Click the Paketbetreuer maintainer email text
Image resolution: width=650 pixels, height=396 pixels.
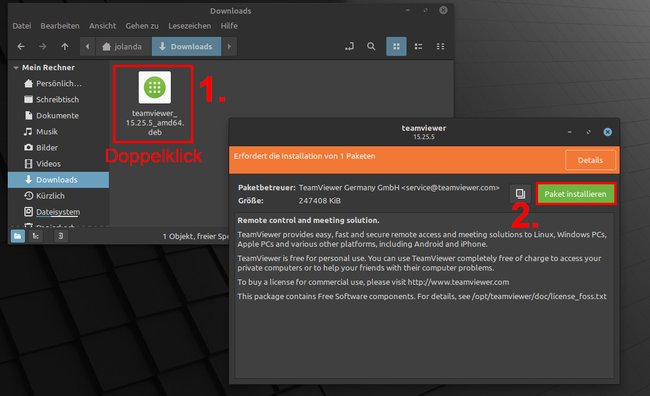pyautogui.click(x=450, y=188)
